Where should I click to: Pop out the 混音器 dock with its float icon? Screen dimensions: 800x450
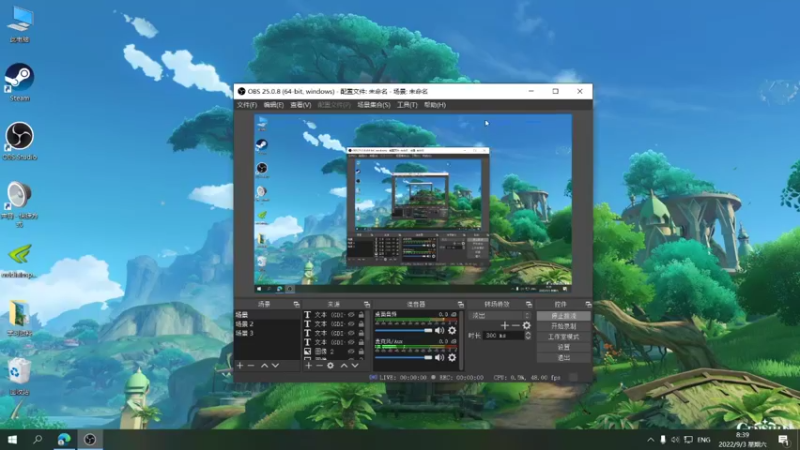(x=461, y=304)
